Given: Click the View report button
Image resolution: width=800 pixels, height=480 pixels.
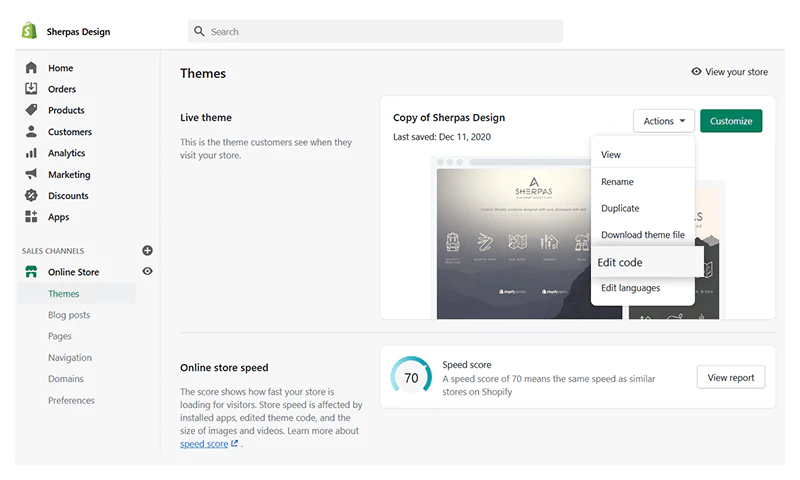Looking at the screenshot, I should click(731, 377).
